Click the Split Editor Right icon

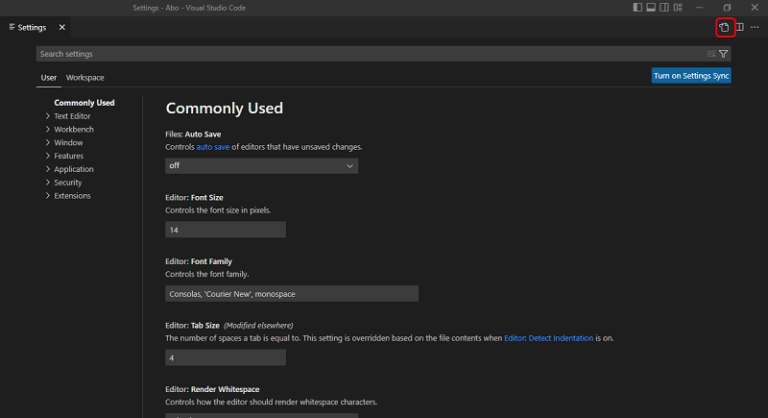740,27
